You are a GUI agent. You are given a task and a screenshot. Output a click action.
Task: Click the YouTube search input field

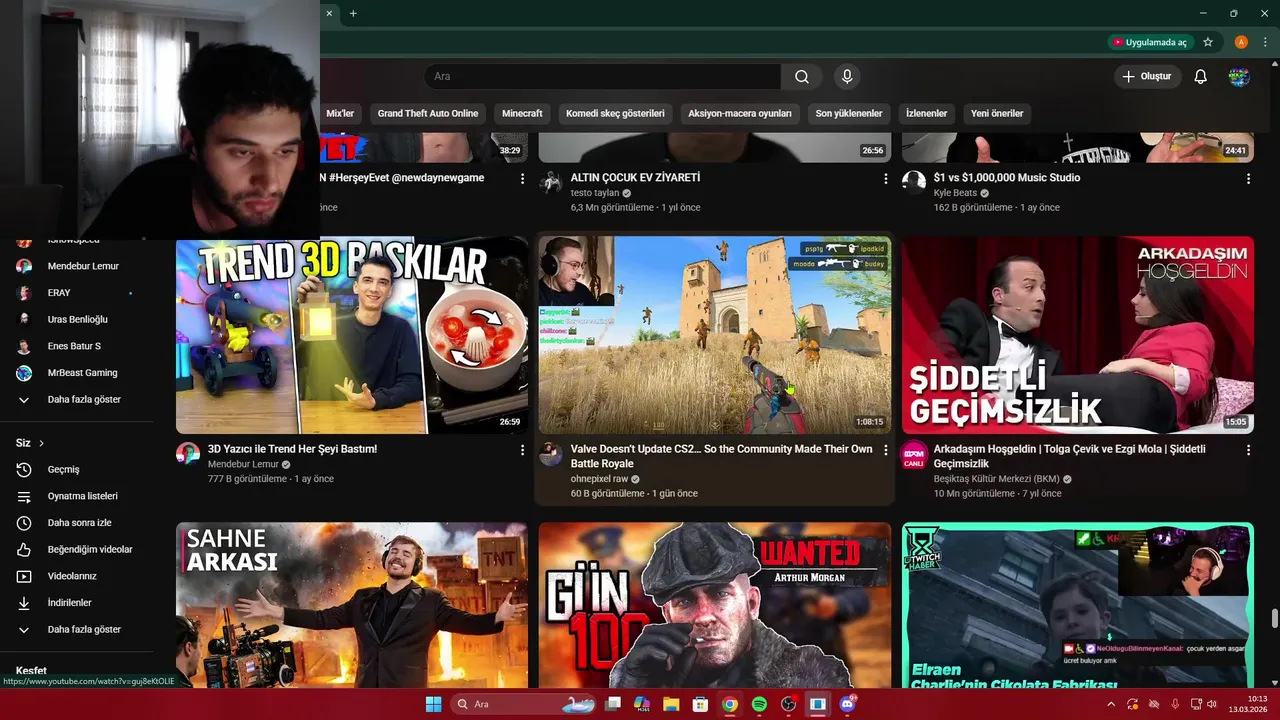click(x=602, y=77)
